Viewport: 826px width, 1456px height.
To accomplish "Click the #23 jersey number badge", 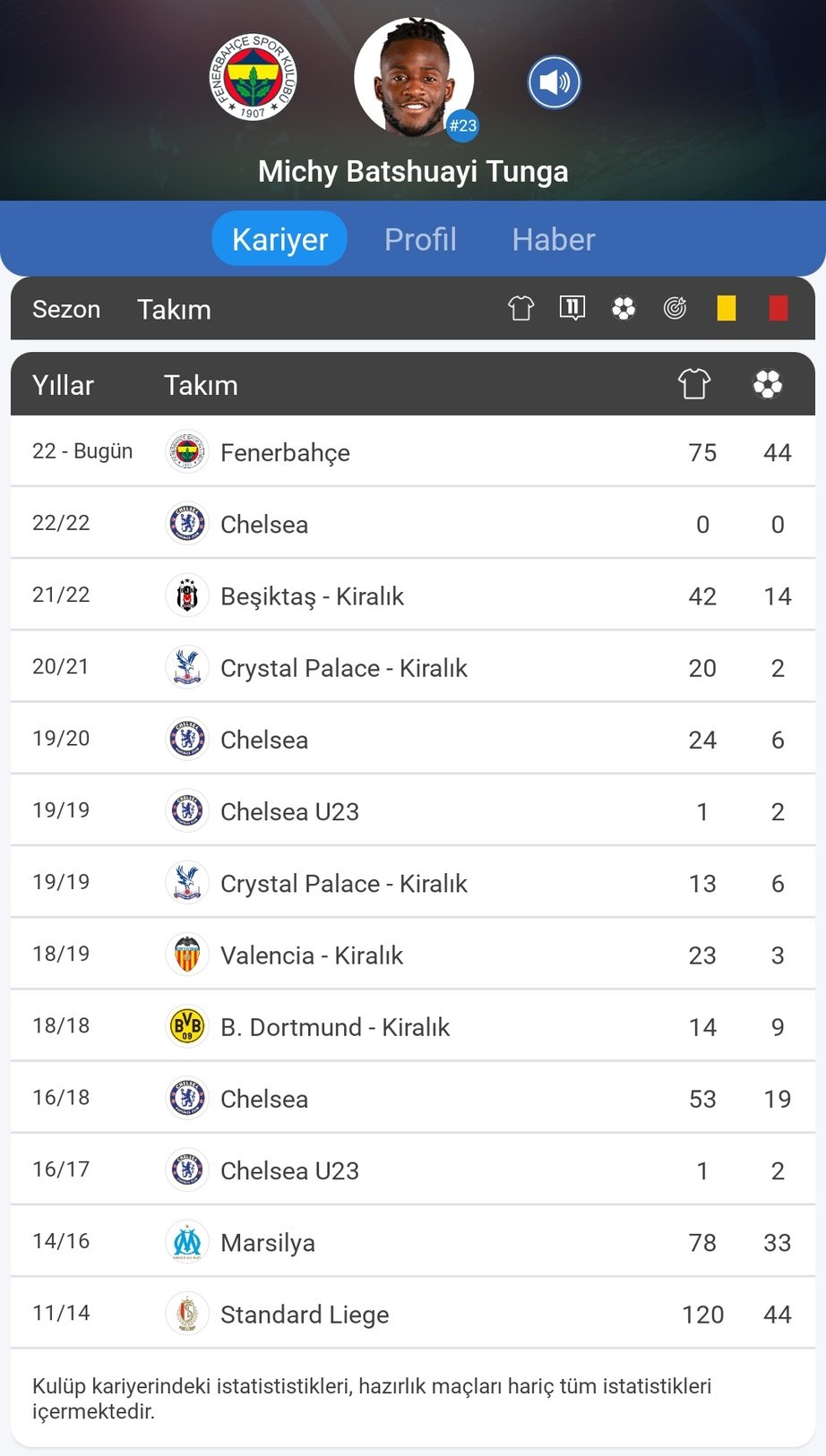I will pyautogui.click(x=462, y=125).
